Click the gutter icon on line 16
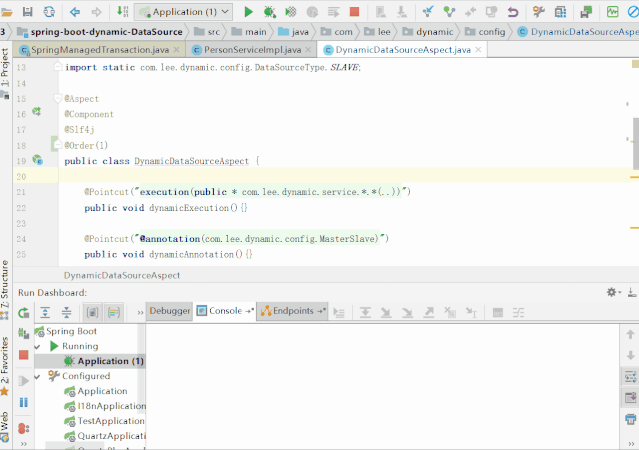Image resolution: width=639 pixels, height=450 pixels. click(37, 111)
